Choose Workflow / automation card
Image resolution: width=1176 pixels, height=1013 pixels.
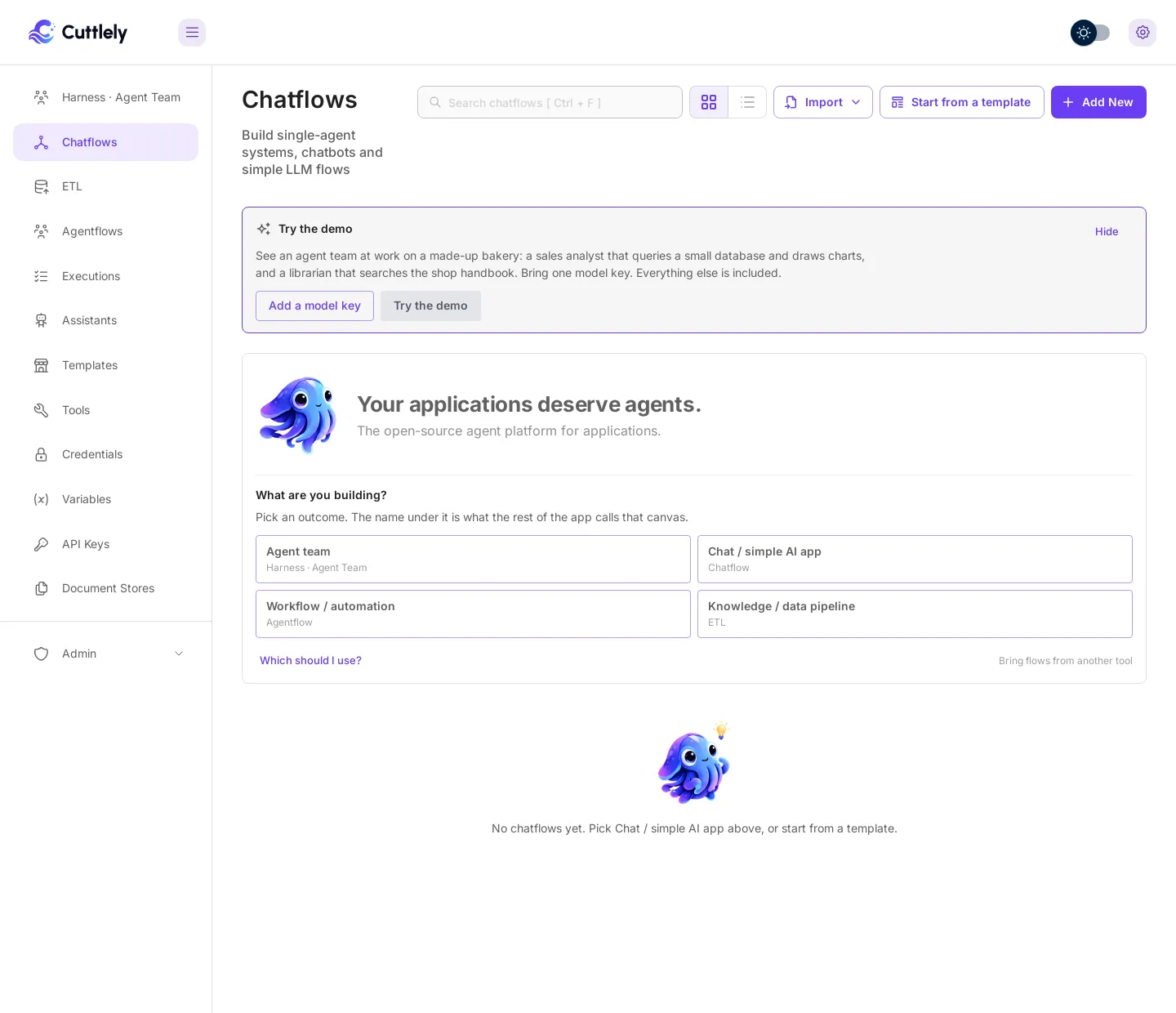pos(473,614)
